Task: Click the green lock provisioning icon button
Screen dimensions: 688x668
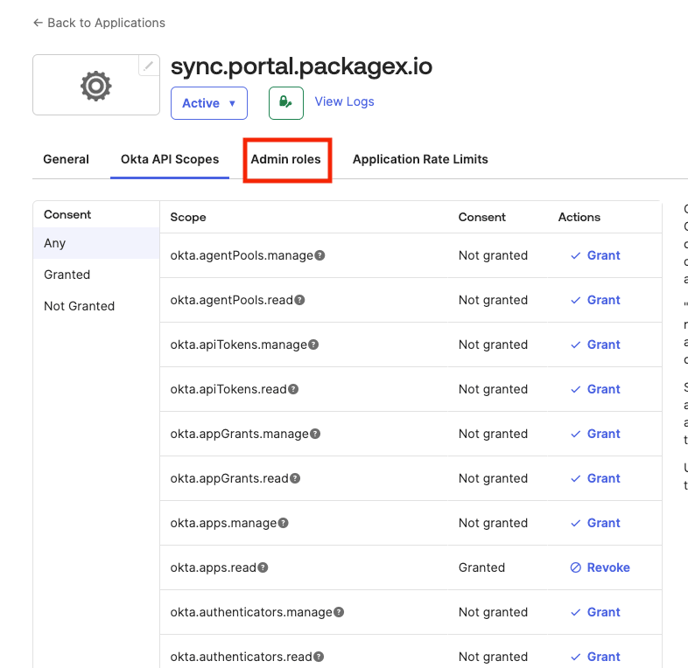Action: pos(286,102)
